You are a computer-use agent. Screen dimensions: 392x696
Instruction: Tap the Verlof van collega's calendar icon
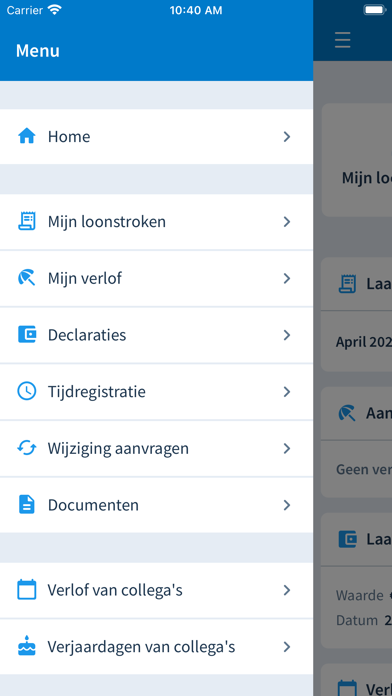pyautogui.click(x=27, y=590)
